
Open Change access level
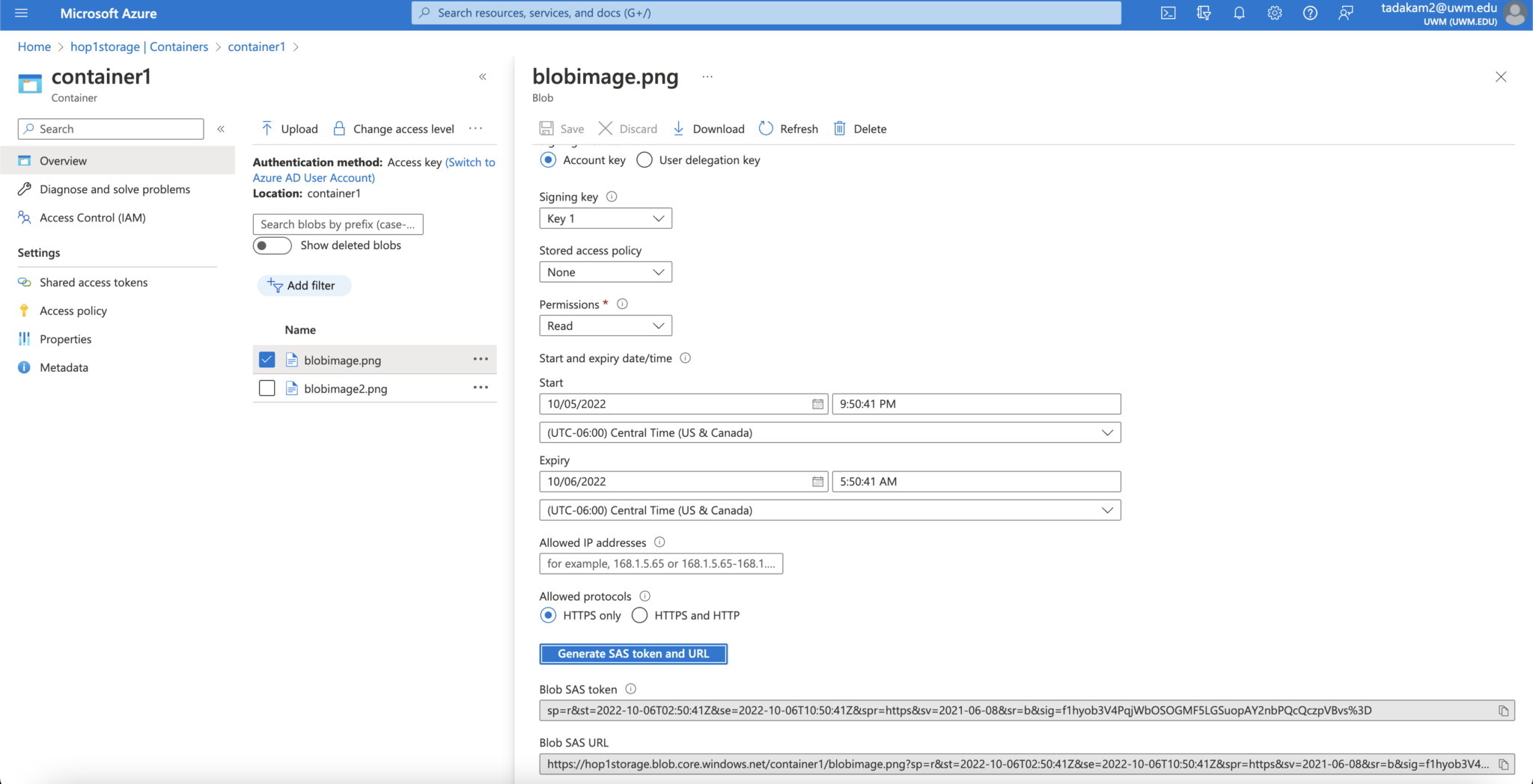(x=403, y=128)
